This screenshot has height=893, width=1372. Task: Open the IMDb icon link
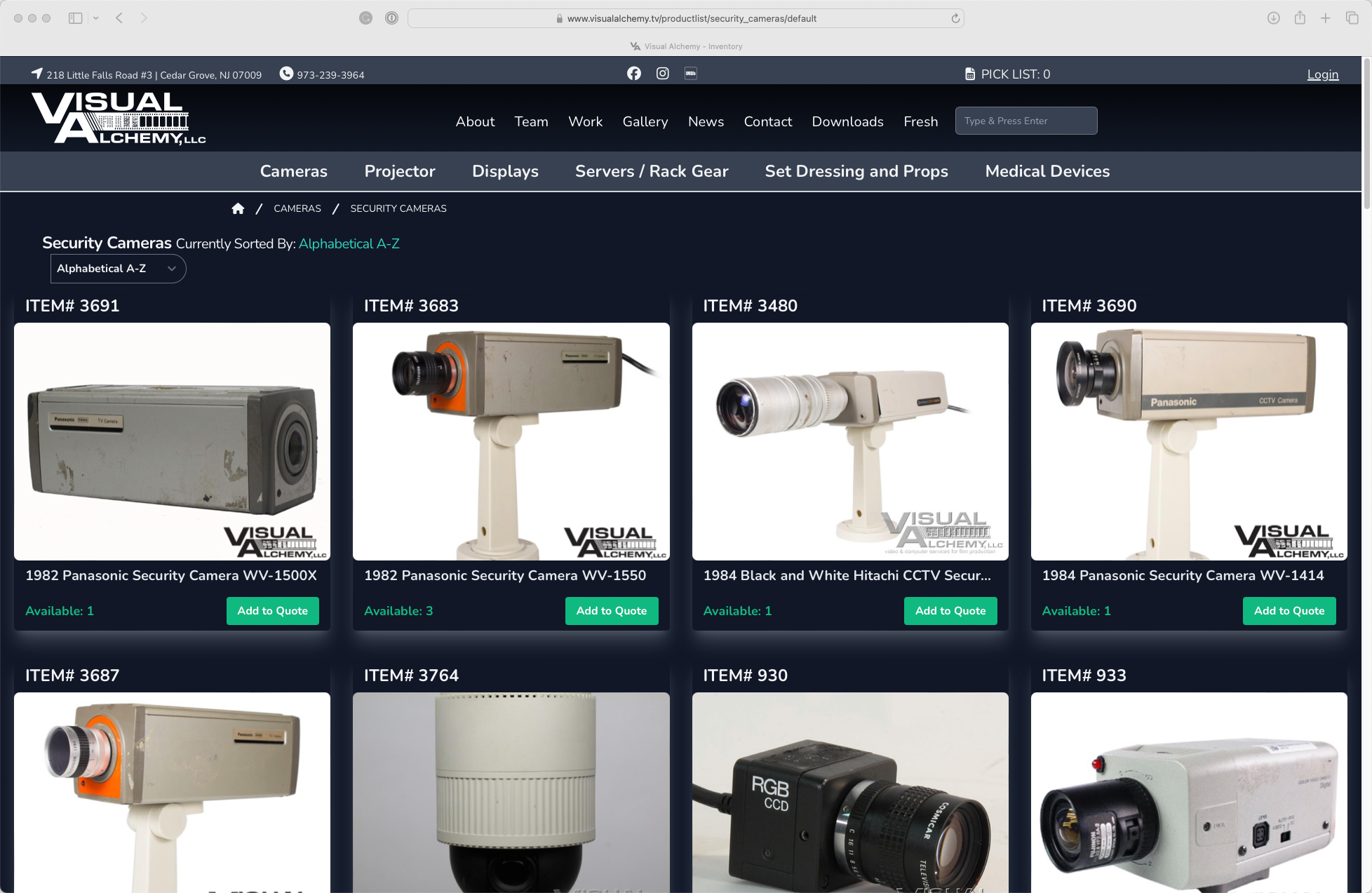(691, 74)
